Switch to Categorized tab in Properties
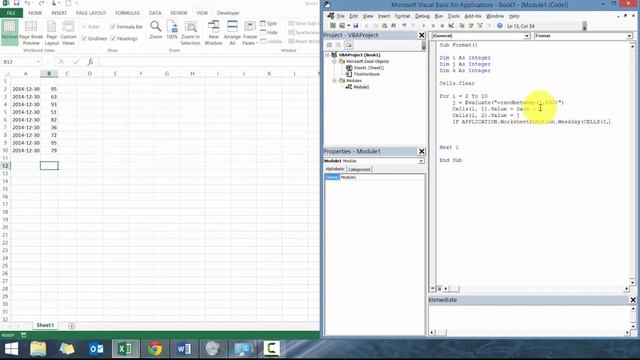Screen dimensions: 640x360 coord(359,169)
